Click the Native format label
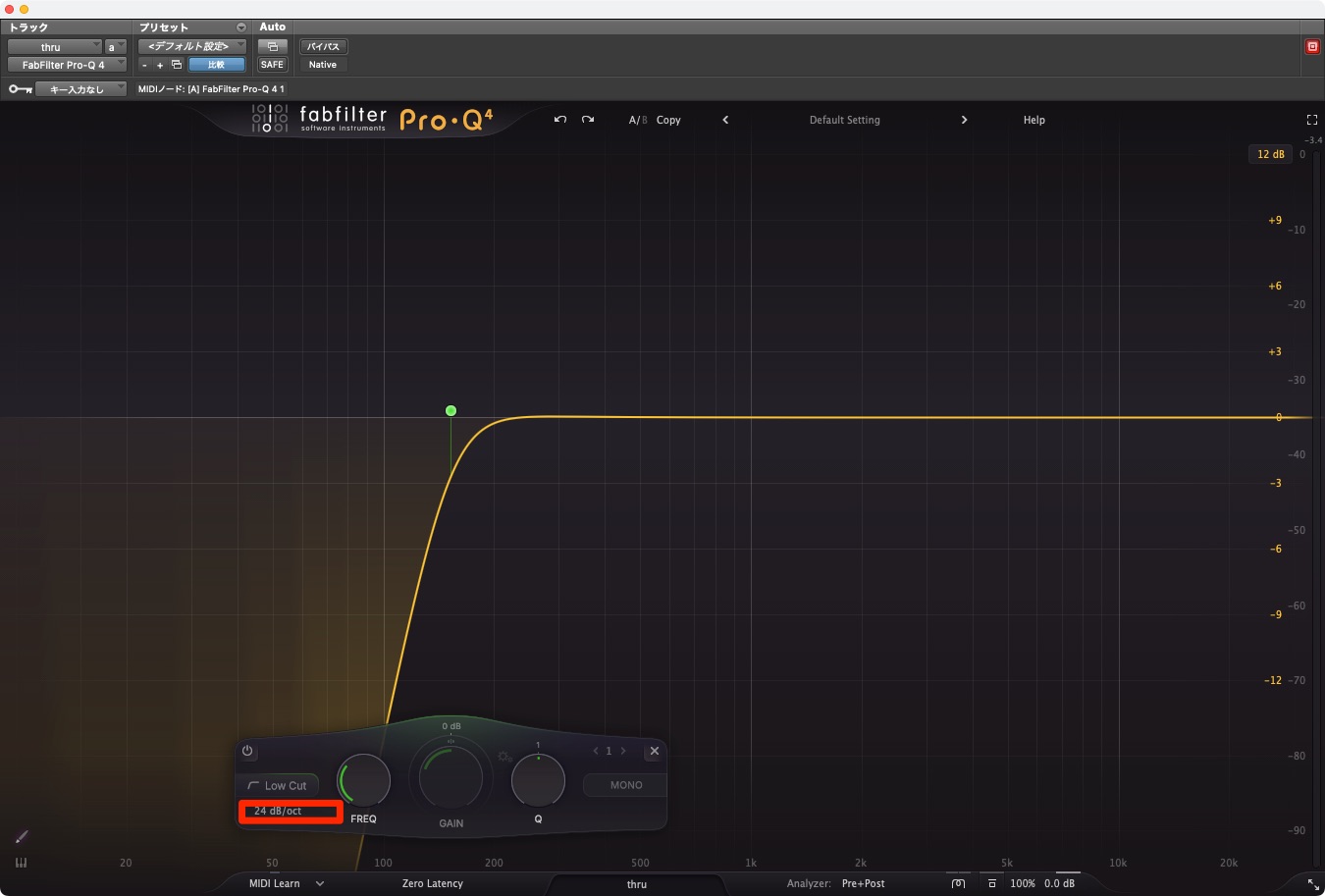This screenshot has width=1325, height=896. (323, 65)
